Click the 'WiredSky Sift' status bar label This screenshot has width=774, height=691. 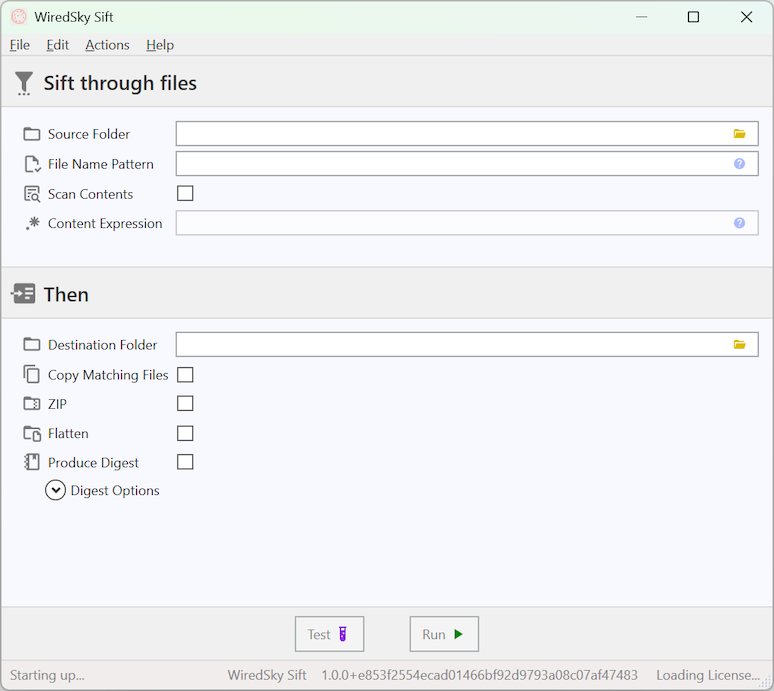267,675
